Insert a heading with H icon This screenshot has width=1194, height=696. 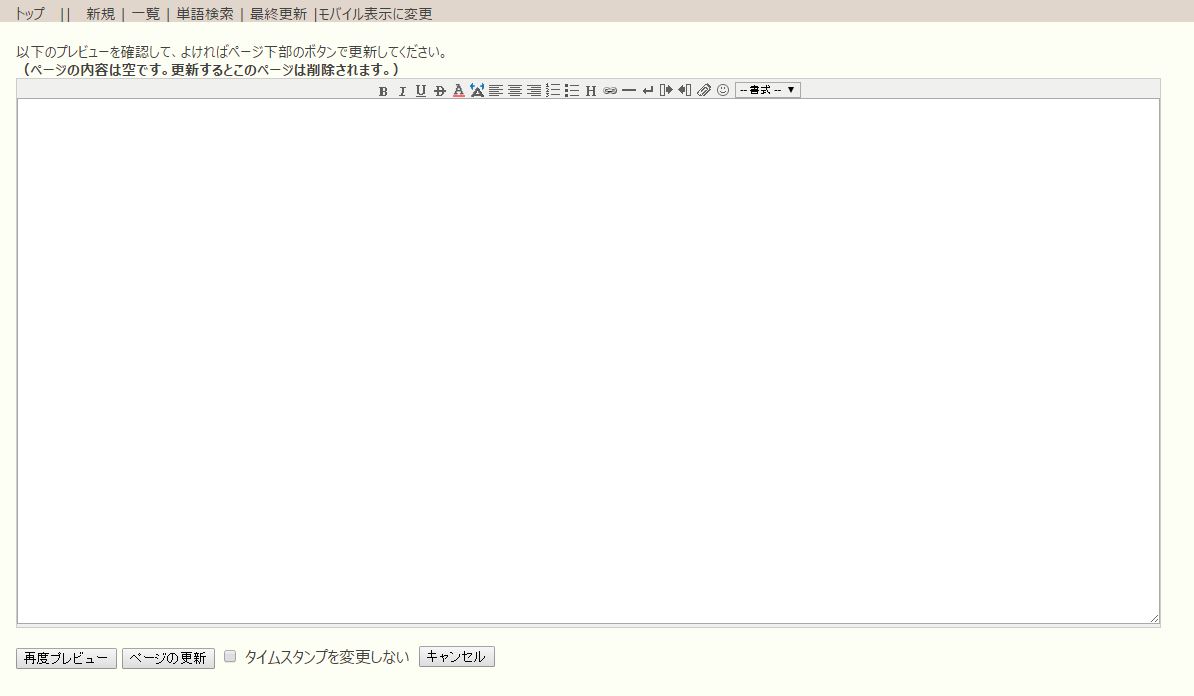(x=591, y=91)
